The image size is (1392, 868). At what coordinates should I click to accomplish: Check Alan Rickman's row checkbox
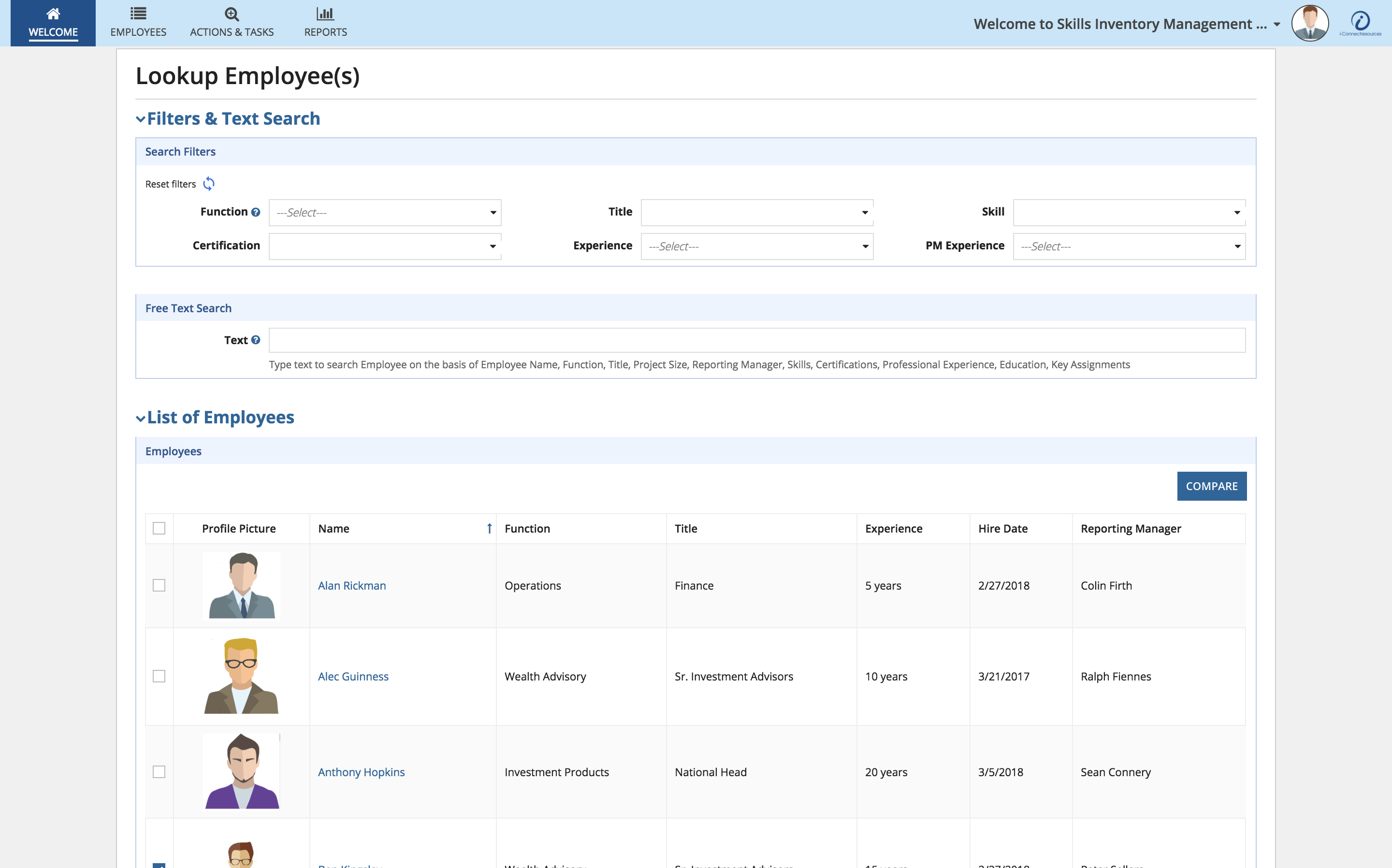159,586
